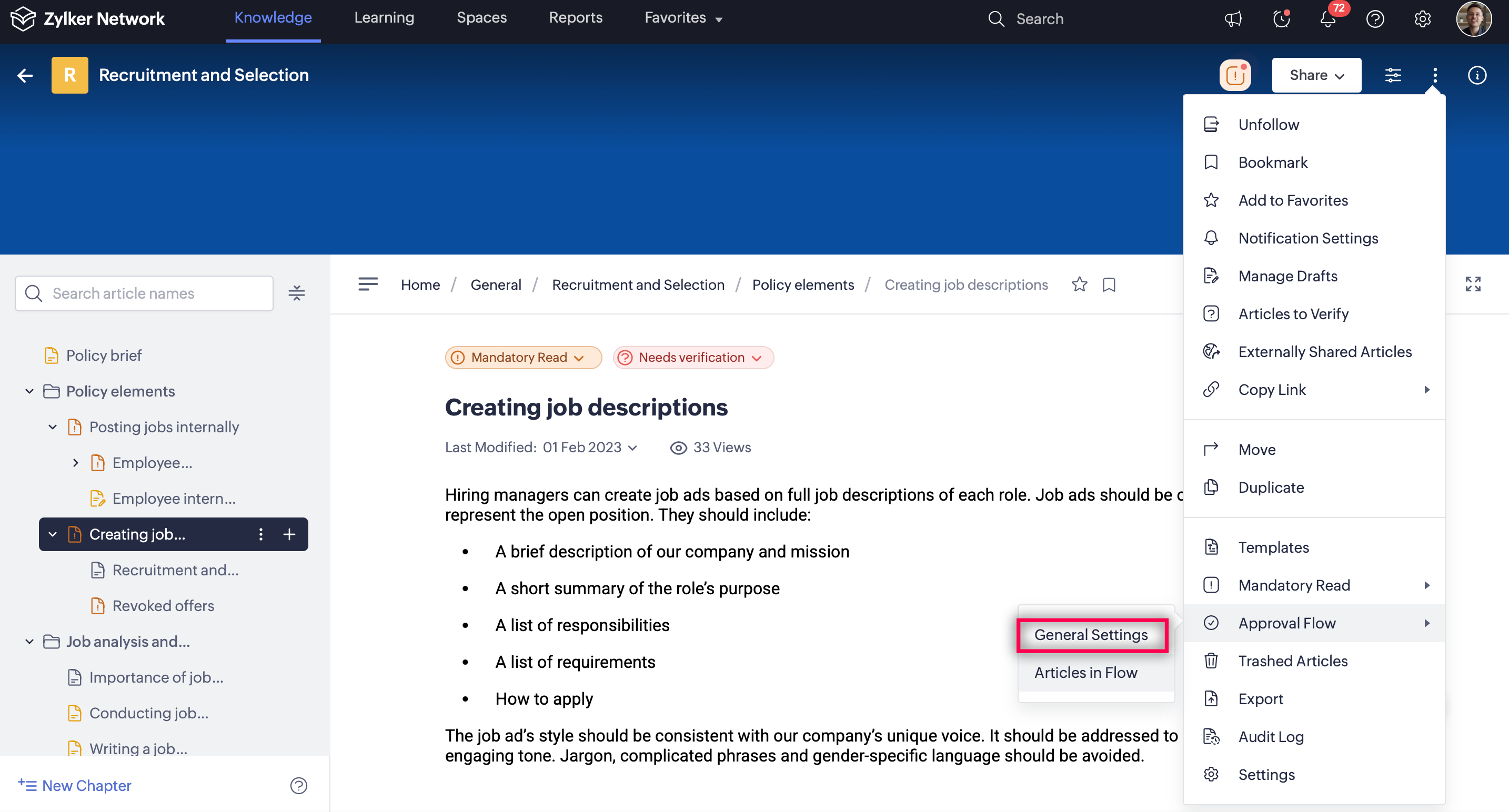Click the Share button
Screen dimensions: 1509x812
pos(1316,75)
